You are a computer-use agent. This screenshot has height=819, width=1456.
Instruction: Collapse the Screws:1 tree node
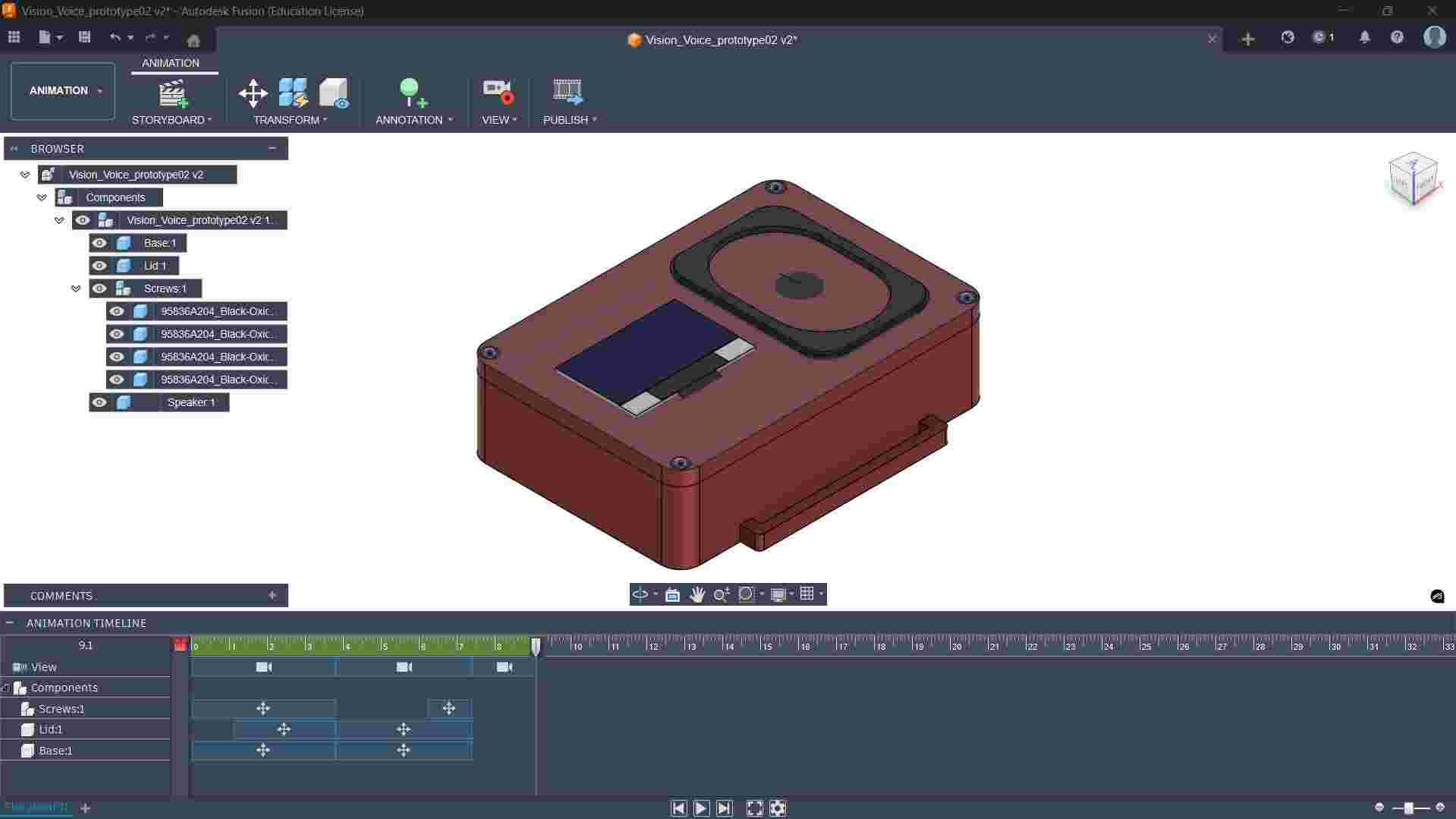pyautogui.click(x=76, y=288)
